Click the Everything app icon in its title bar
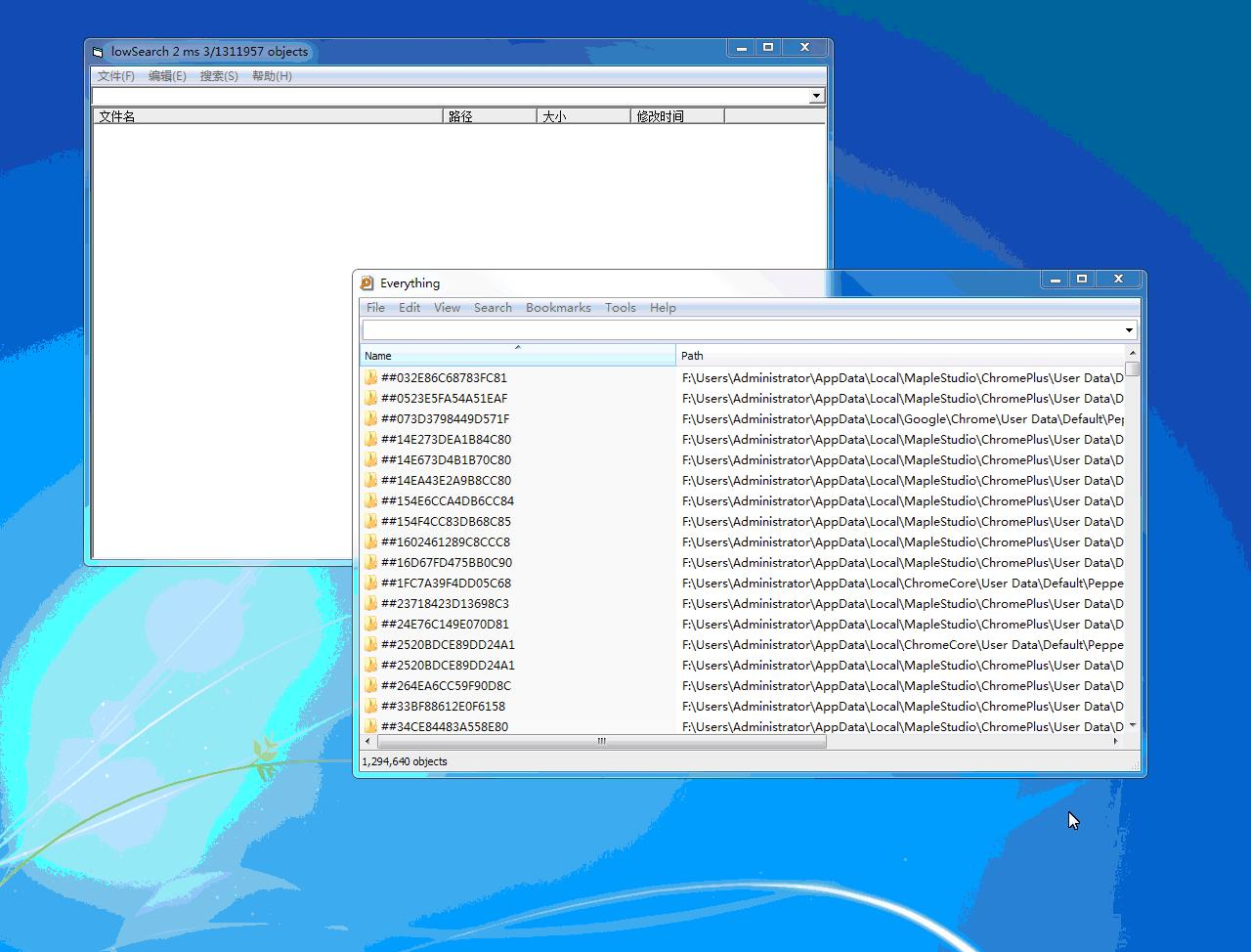The width and height of the screenshot is (1251, 952). click(367, 283)
